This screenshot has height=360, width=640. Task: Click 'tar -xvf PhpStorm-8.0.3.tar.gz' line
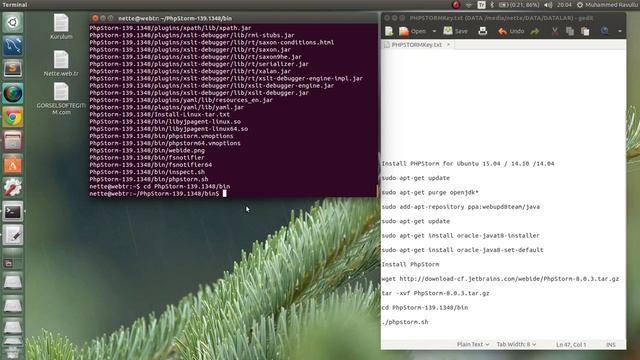pos(435,293)
